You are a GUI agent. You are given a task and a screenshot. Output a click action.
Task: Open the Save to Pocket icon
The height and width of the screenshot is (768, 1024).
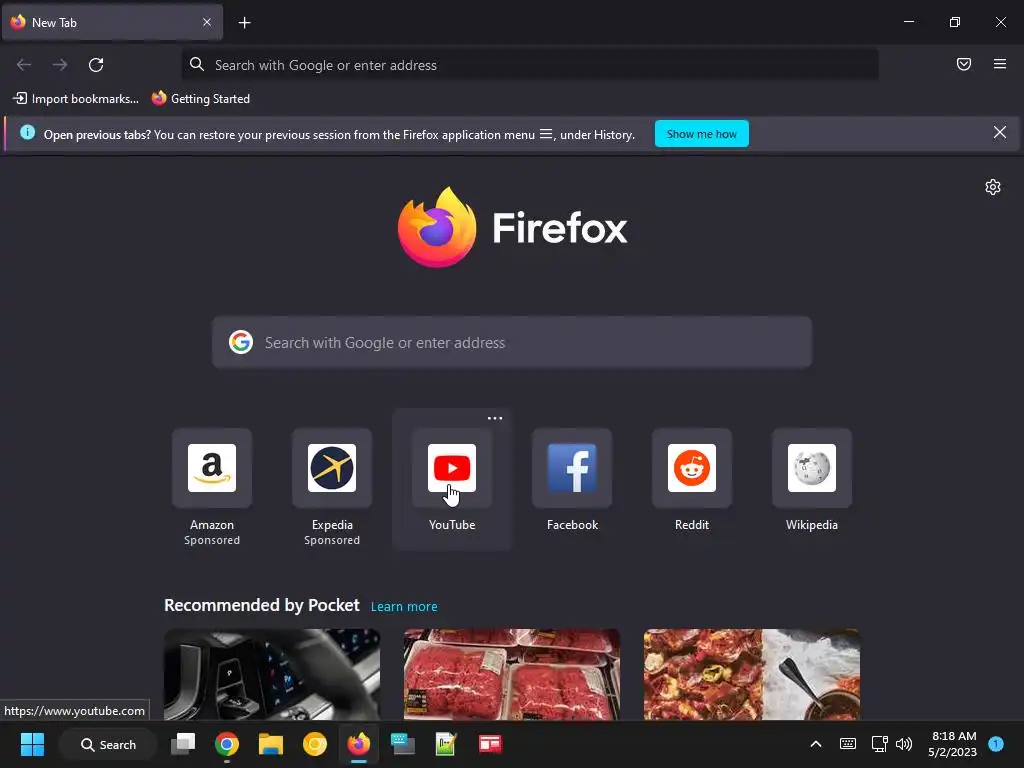964,64
